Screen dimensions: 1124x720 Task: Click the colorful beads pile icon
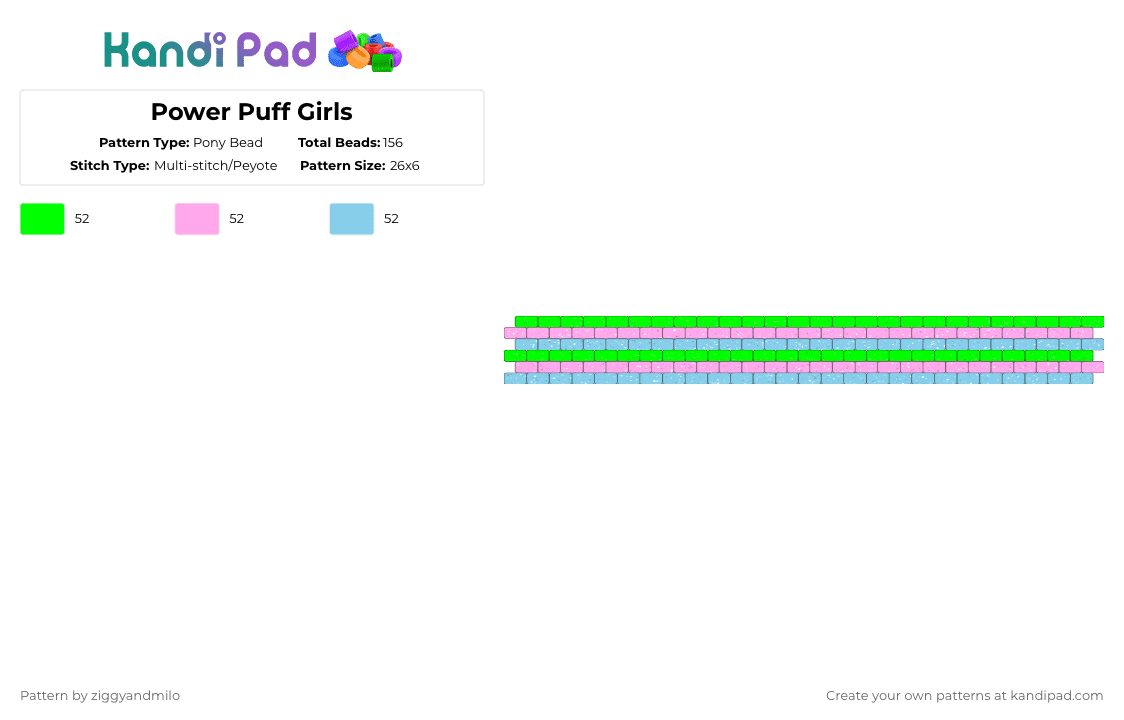[x=365, y=51]
